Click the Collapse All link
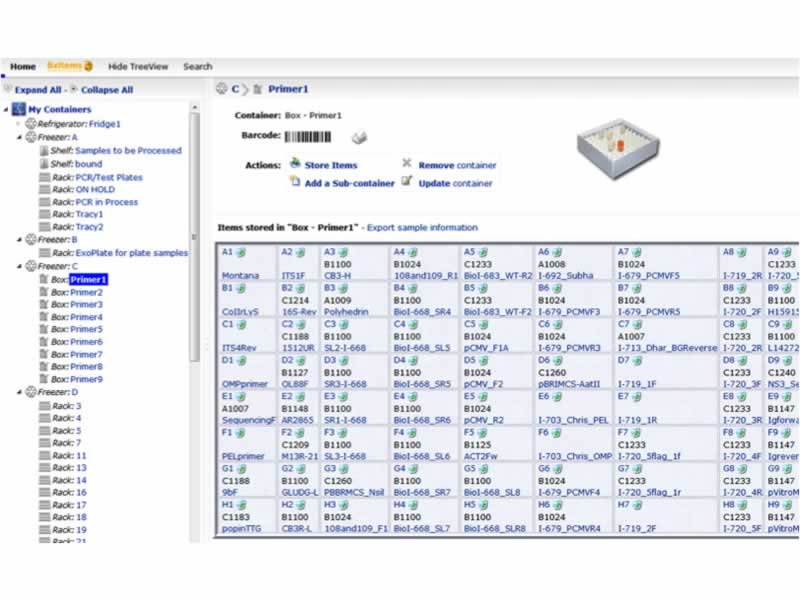Image resolution: width=800 pixels, height=600 pixels. pyautogui.click(x=106, y=89)
